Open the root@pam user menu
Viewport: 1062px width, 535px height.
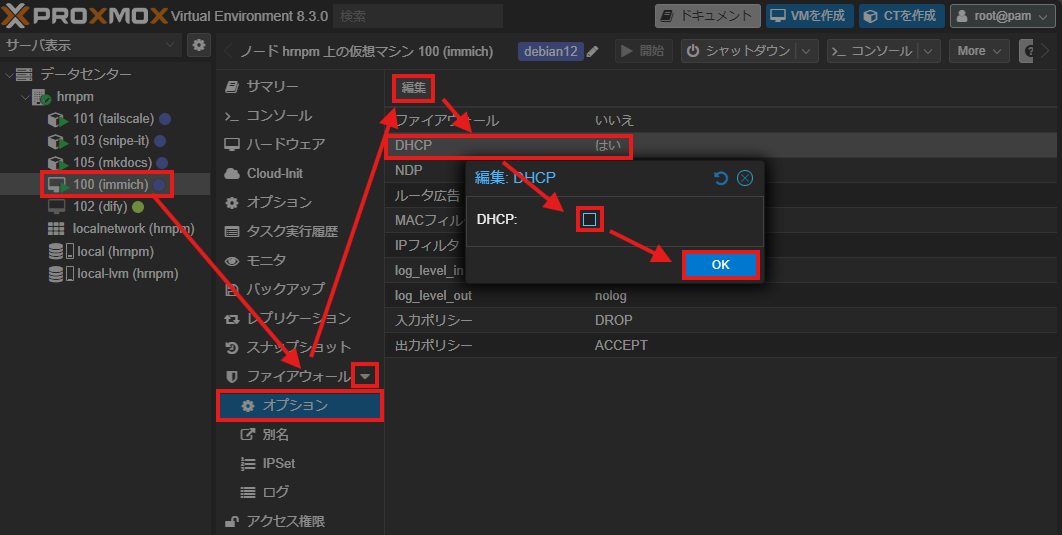pyautogui.click(x=1002, y=16)
